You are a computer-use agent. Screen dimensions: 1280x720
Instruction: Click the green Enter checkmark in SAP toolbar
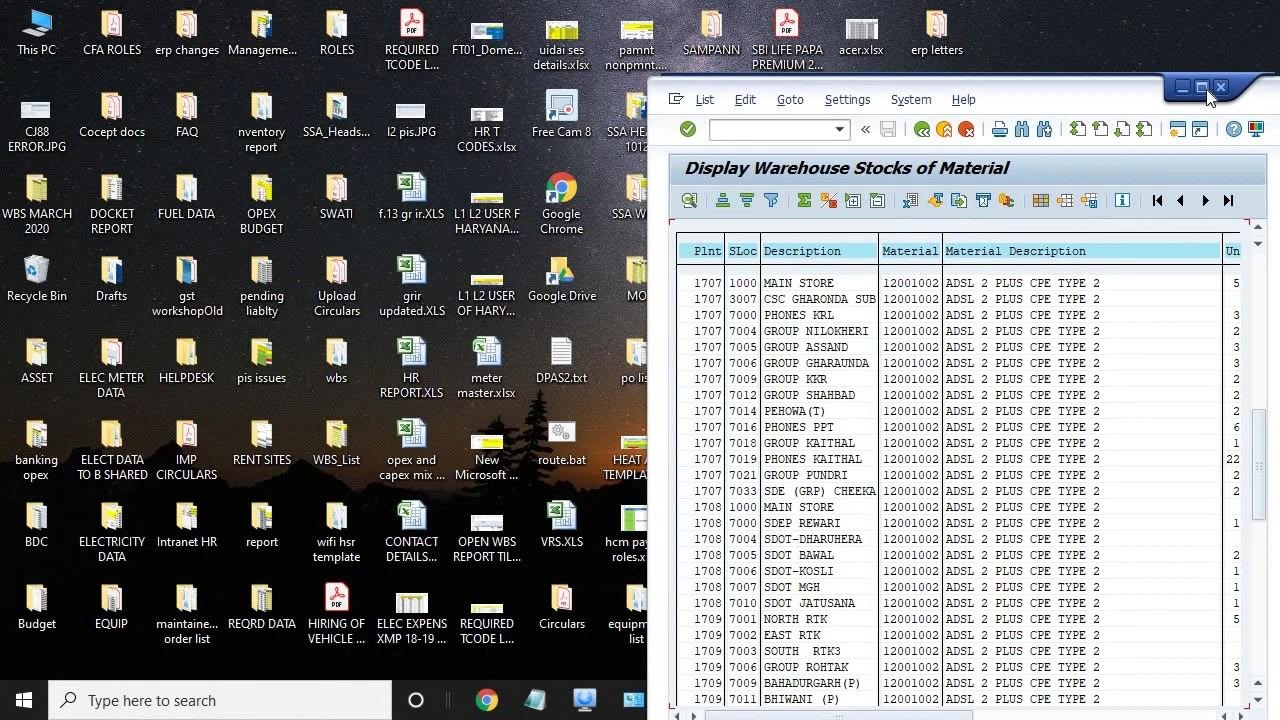click(x=687, y=129)
